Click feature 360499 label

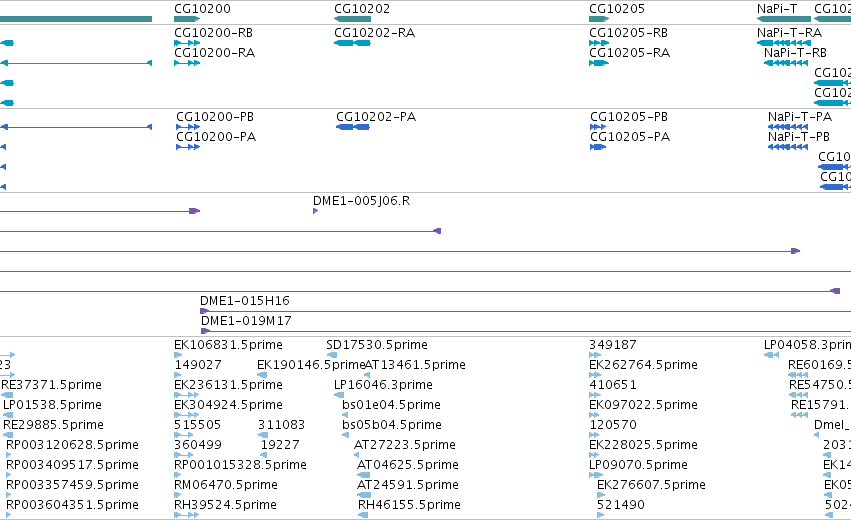(198, 445)
